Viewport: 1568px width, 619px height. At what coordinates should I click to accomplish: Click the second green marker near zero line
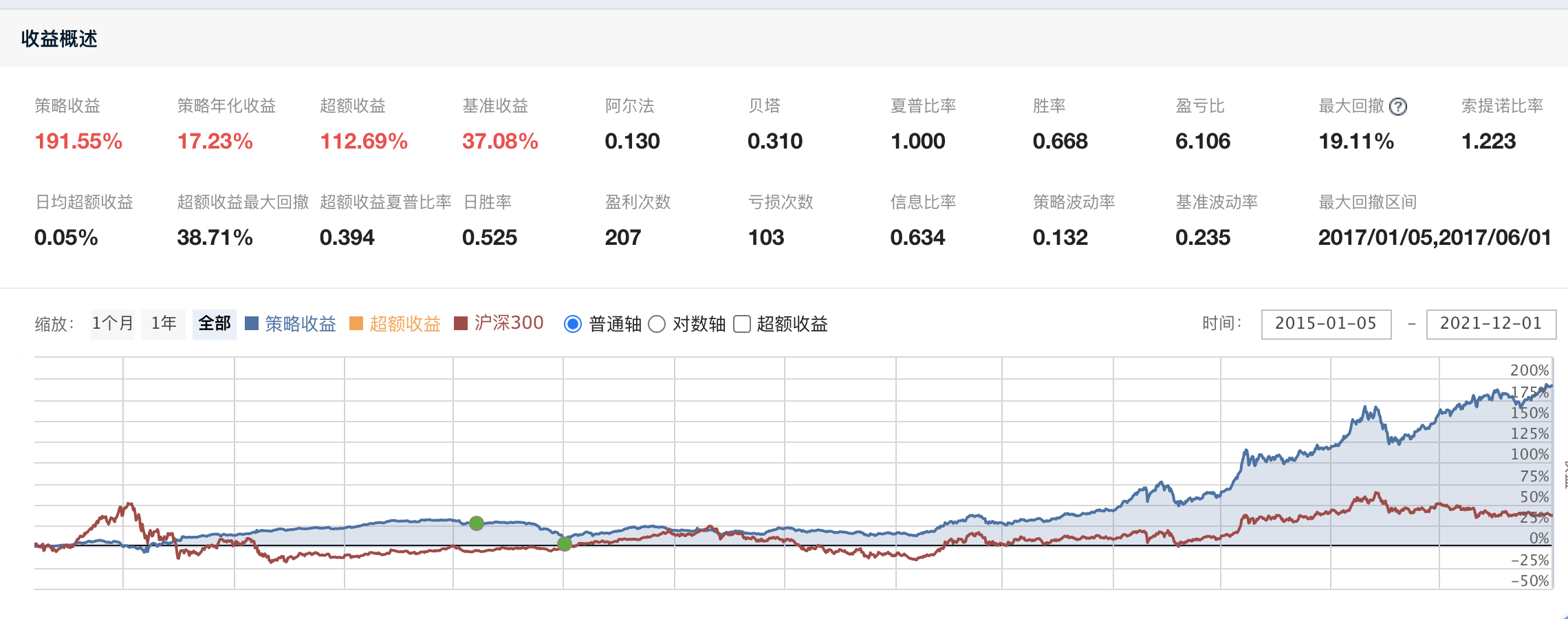[x=564, y=544]
